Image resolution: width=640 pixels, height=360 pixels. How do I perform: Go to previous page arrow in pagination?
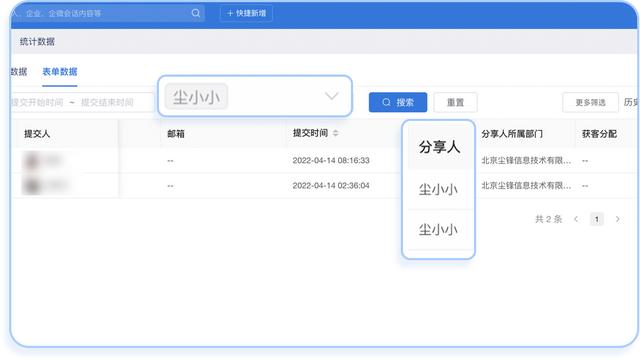pyautogui.click(x=576, y=219)
